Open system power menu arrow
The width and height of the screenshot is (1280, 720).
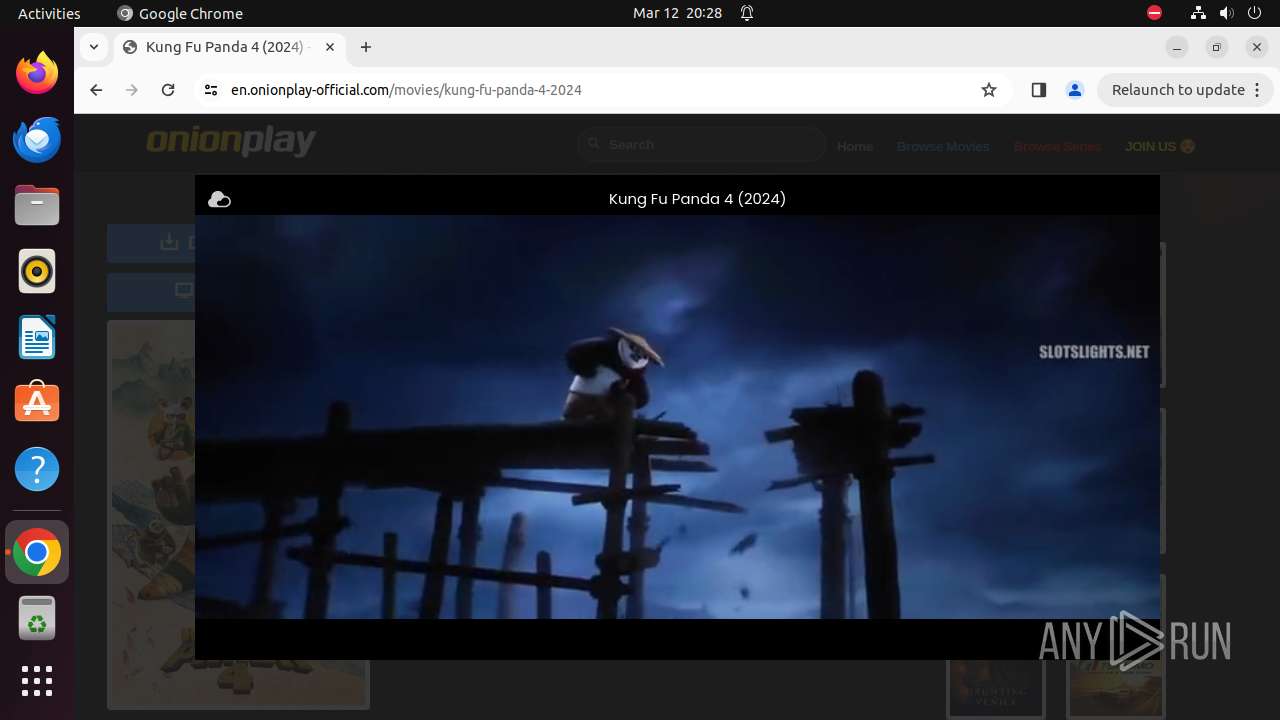(x=1256, y=13)
